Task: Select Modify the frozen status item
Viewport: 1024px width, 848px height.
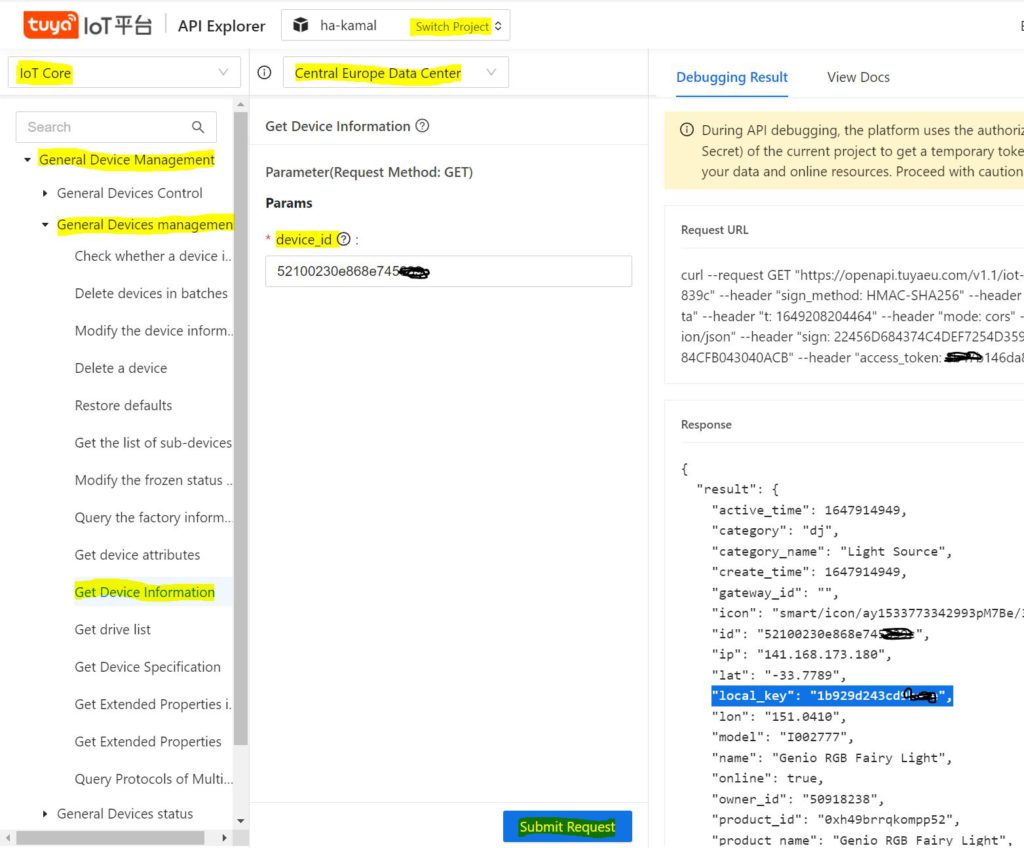Action: click(x=153, y=480)
